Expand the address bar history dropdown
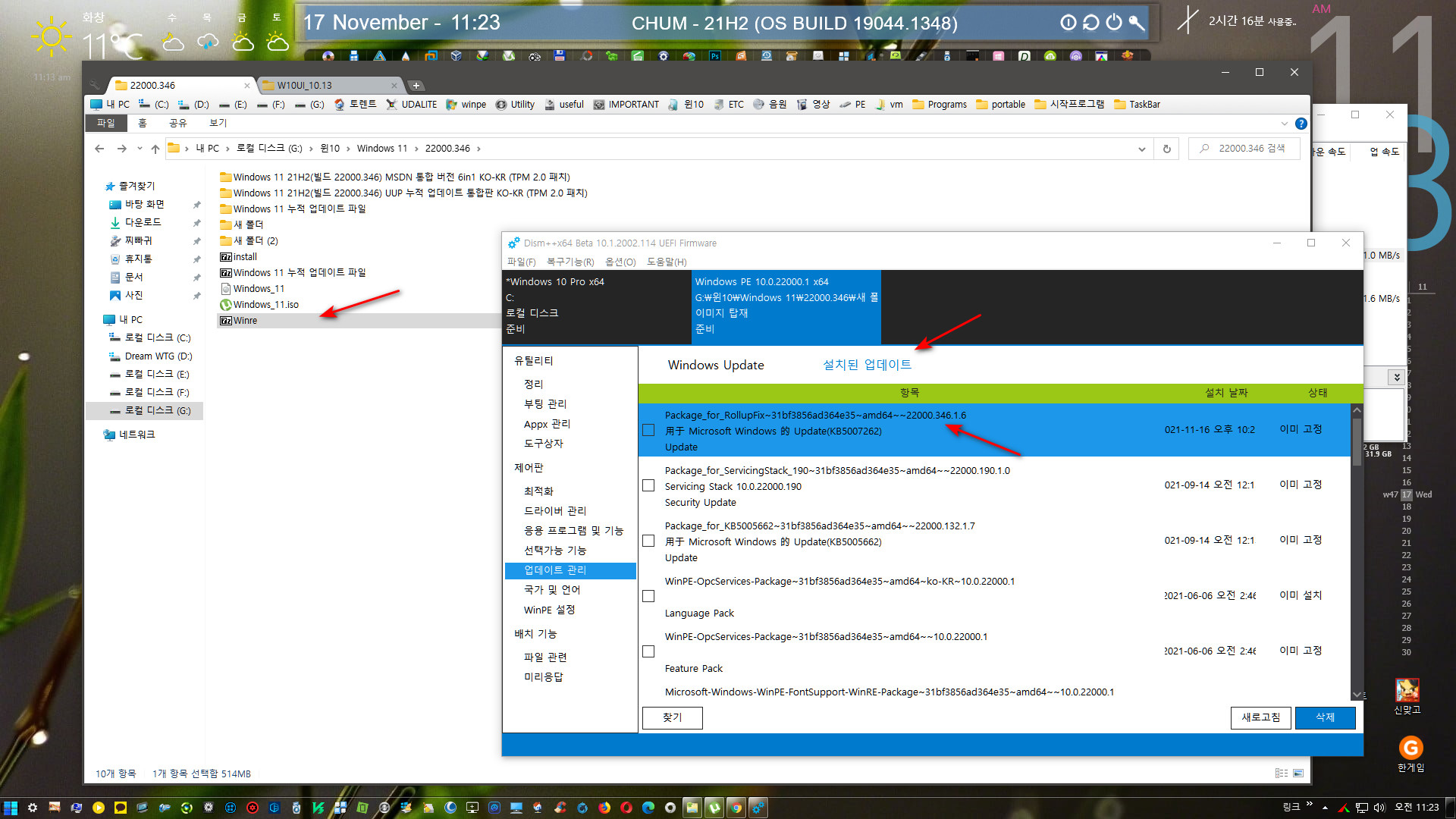The height and width of the screenshot is (819, 1456). (x=1141, y=149)
